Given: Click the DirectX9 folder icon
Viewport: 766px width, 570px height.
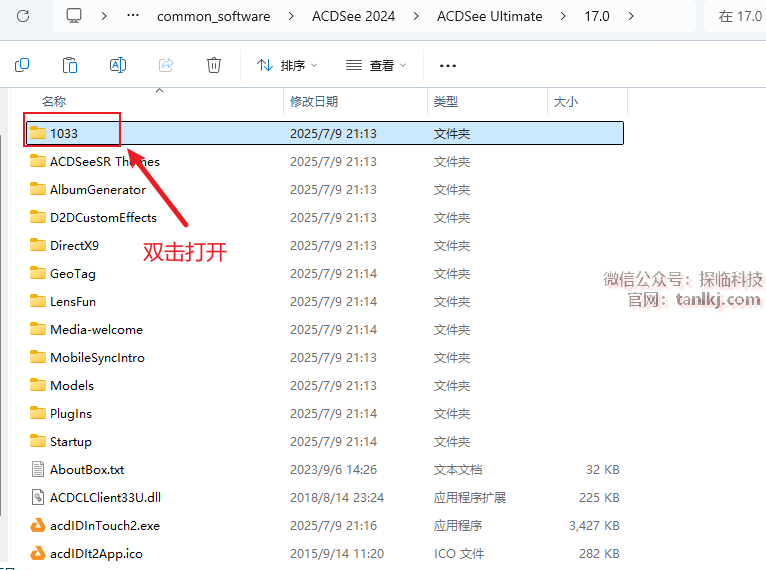Looking at the screenshot, I should tap(38, 245).
